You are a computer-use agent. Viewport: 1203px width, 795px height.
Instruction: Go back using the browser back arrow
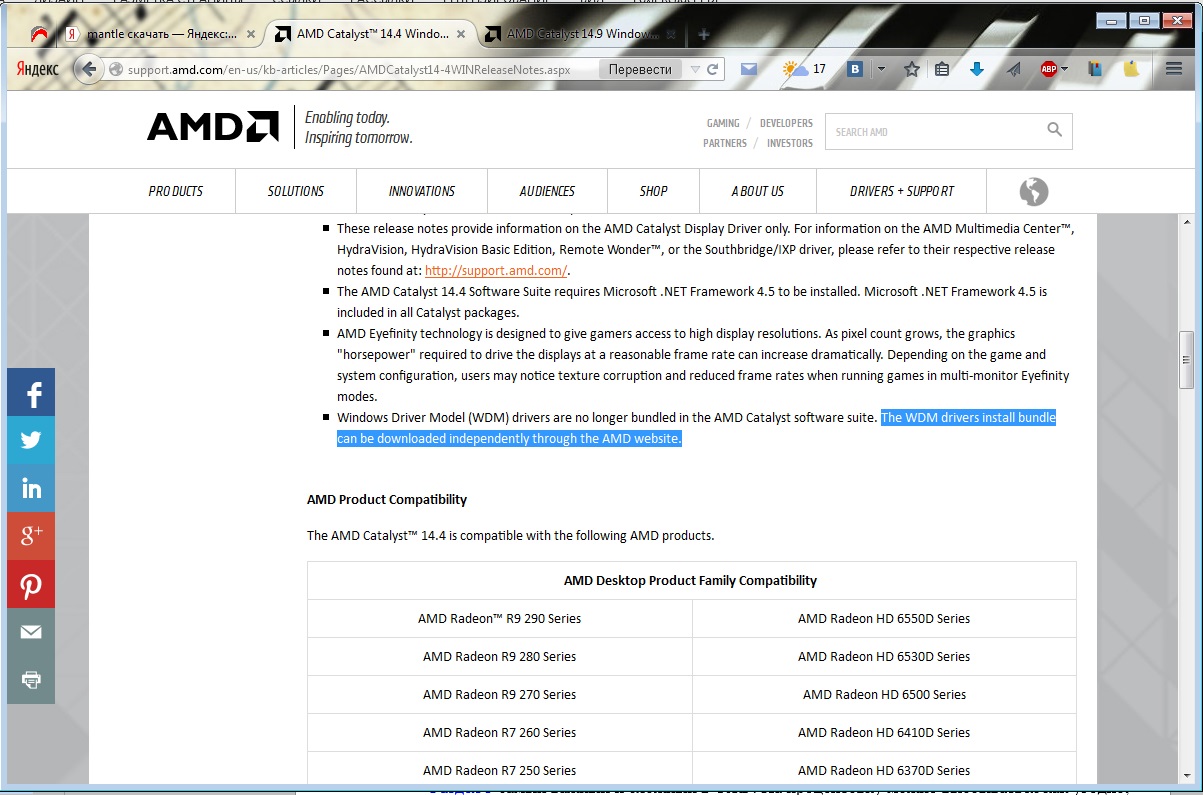88,69
